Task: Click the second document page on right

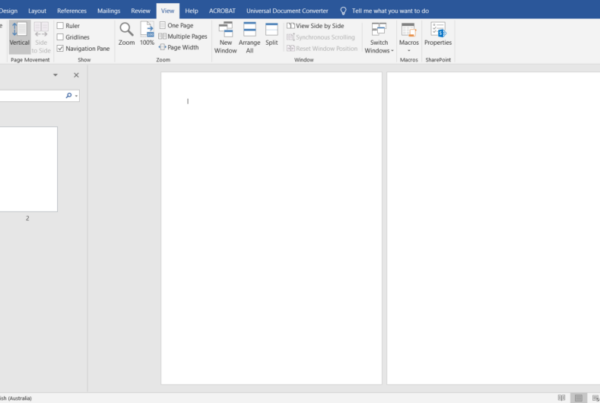Action: (493, 228)
